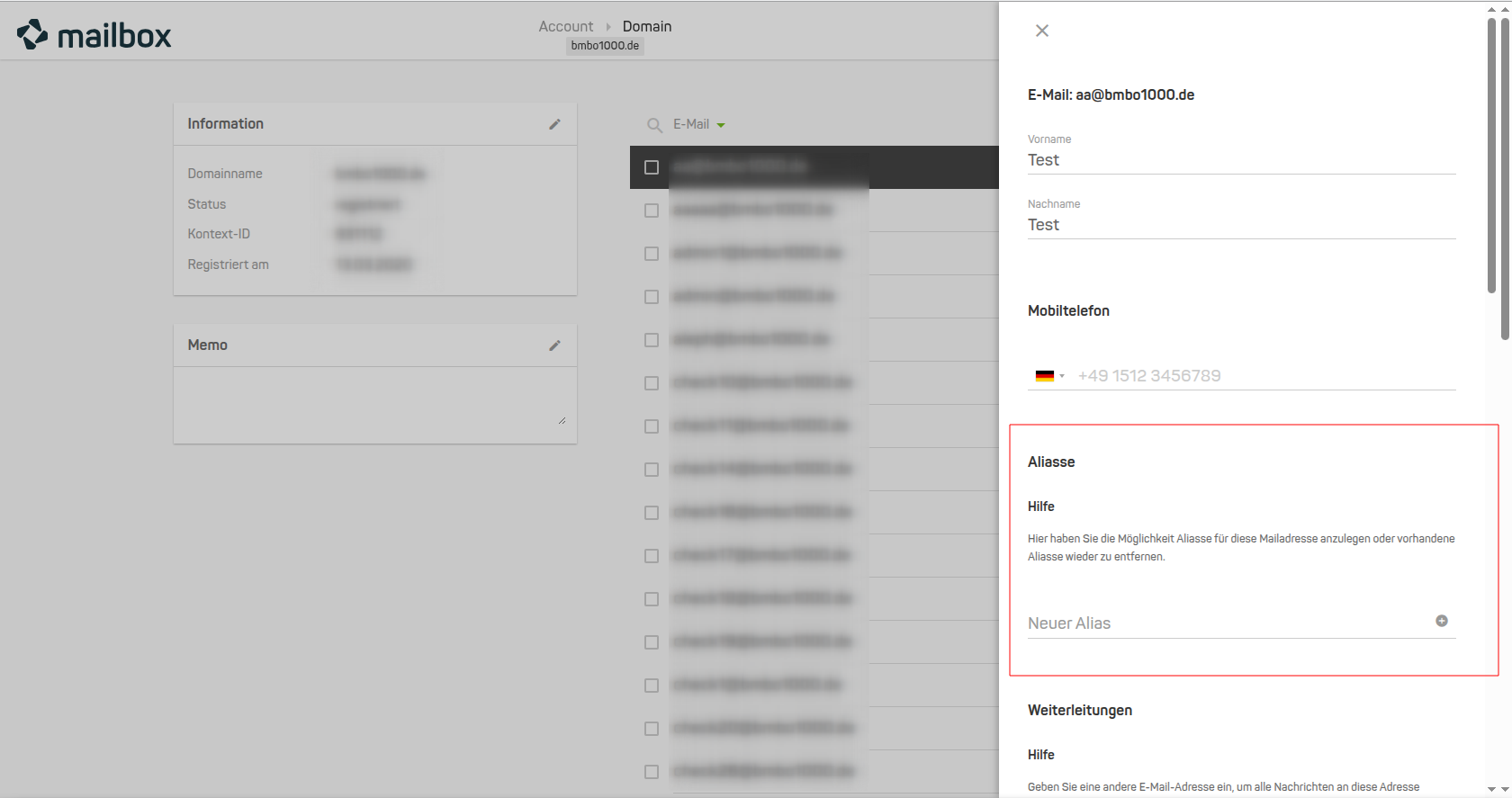Tick the checkbox in the highlighted dark row

pyautogui.click(x=652, y=167)
